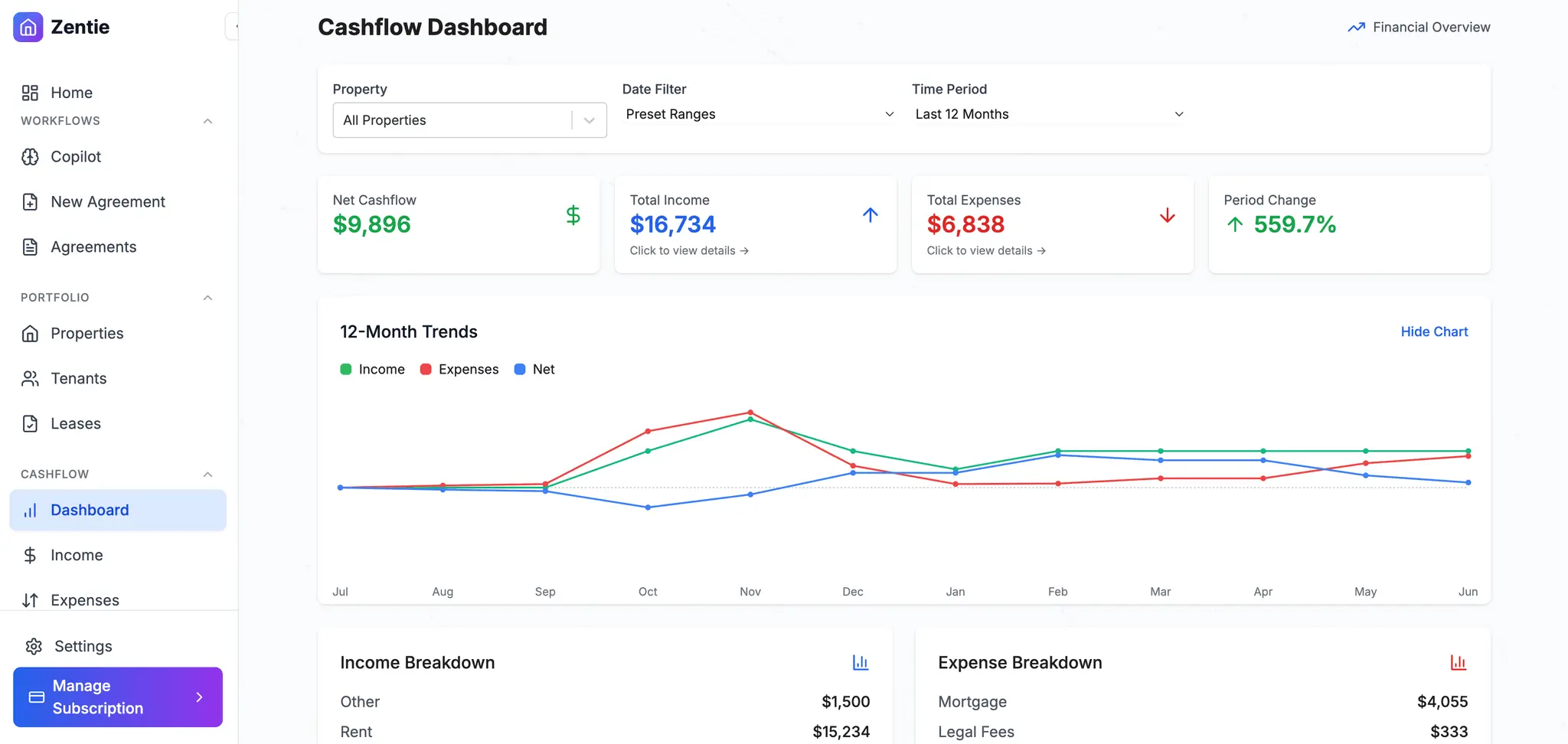
Task: Click the New Agreement document icon
Action: point(30,202)
